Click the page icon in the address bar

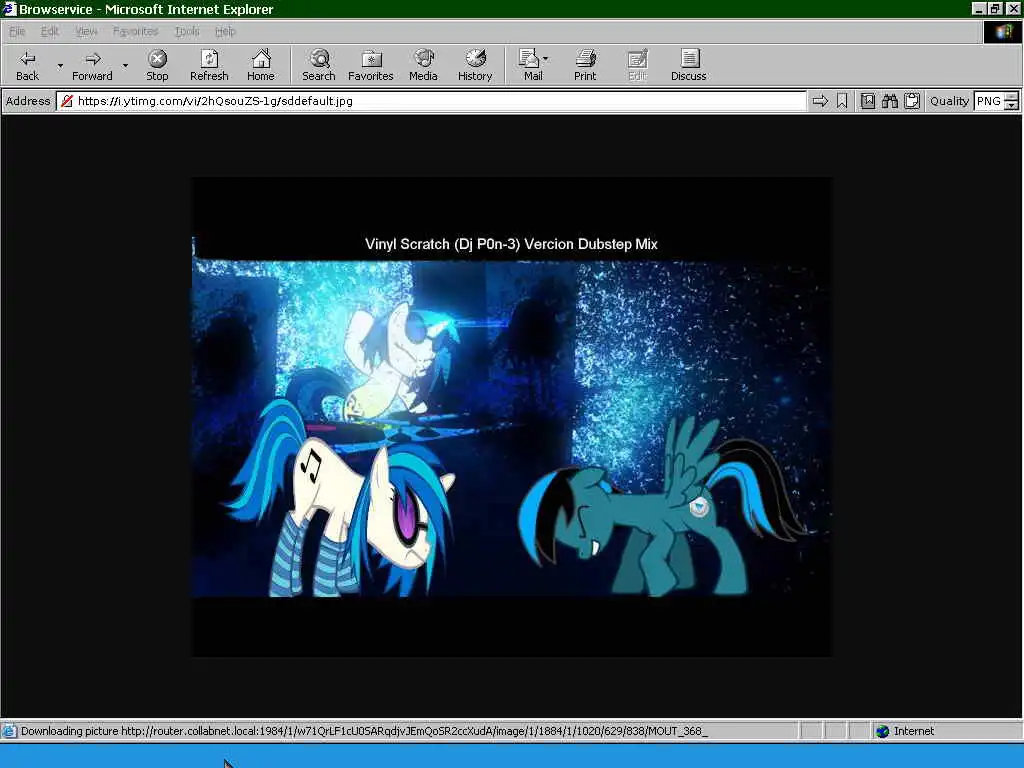tap(67, 101)
